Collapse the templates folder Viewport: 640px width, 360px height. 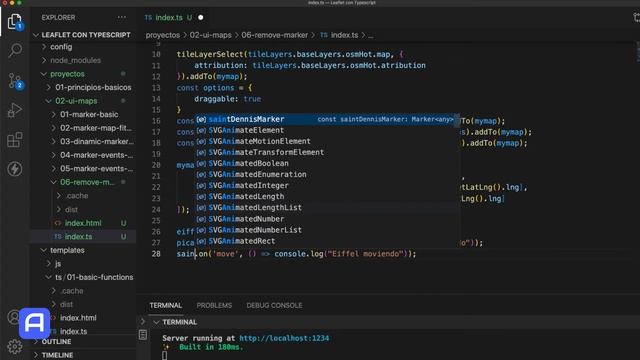(83, 250)
